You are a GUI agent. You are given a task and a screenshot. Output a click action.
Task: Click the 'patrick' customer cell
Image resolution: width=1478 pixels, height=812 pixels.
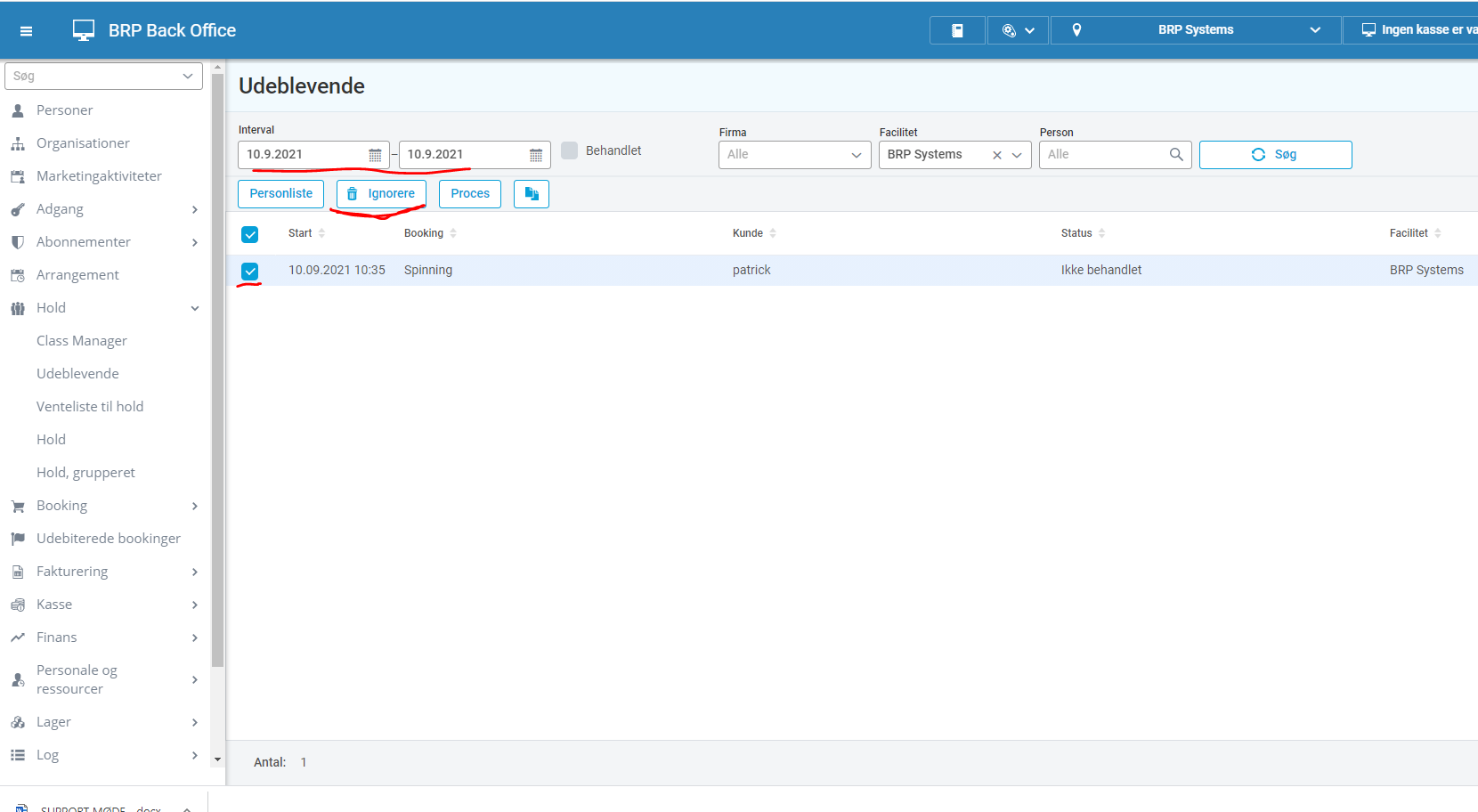751,271
